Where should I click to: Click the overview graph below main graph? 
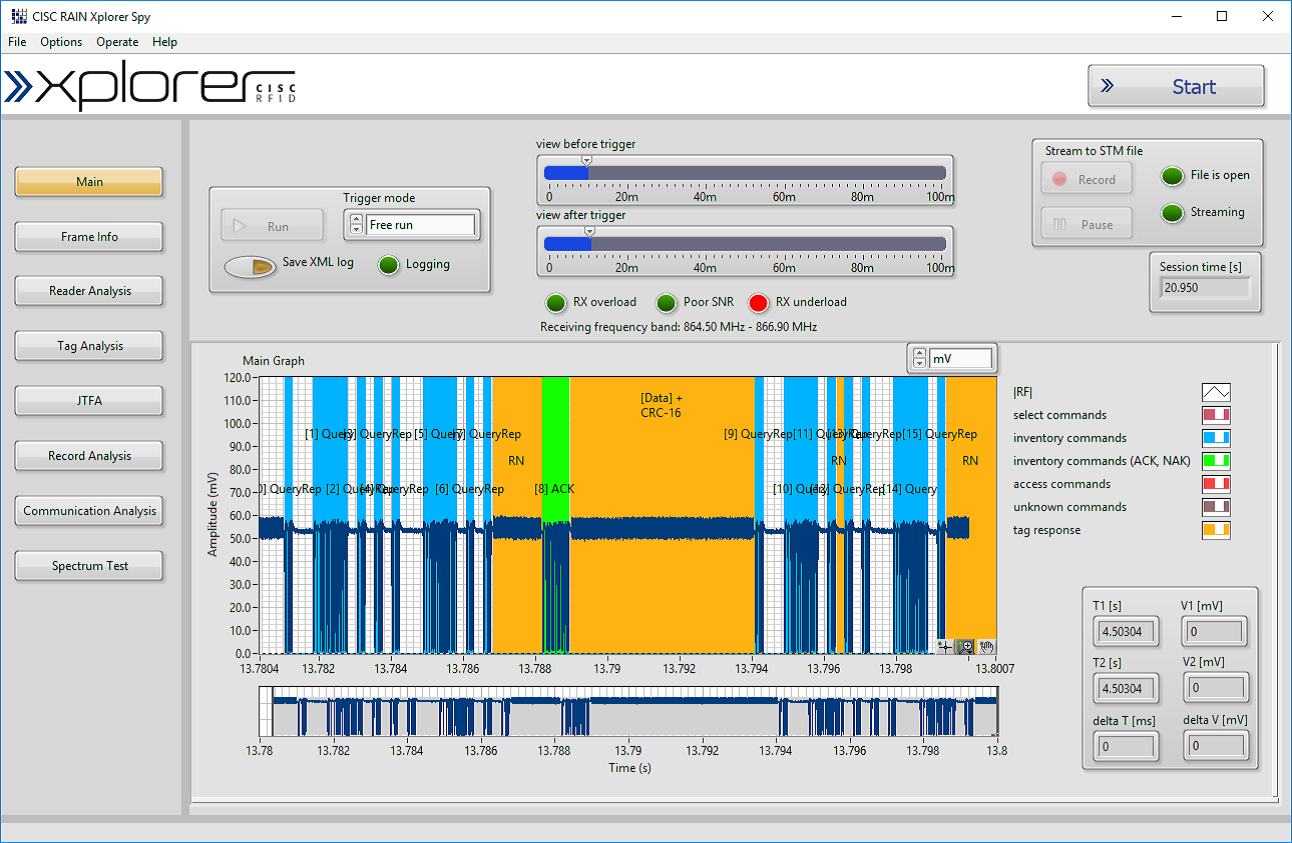coord(628,712)
